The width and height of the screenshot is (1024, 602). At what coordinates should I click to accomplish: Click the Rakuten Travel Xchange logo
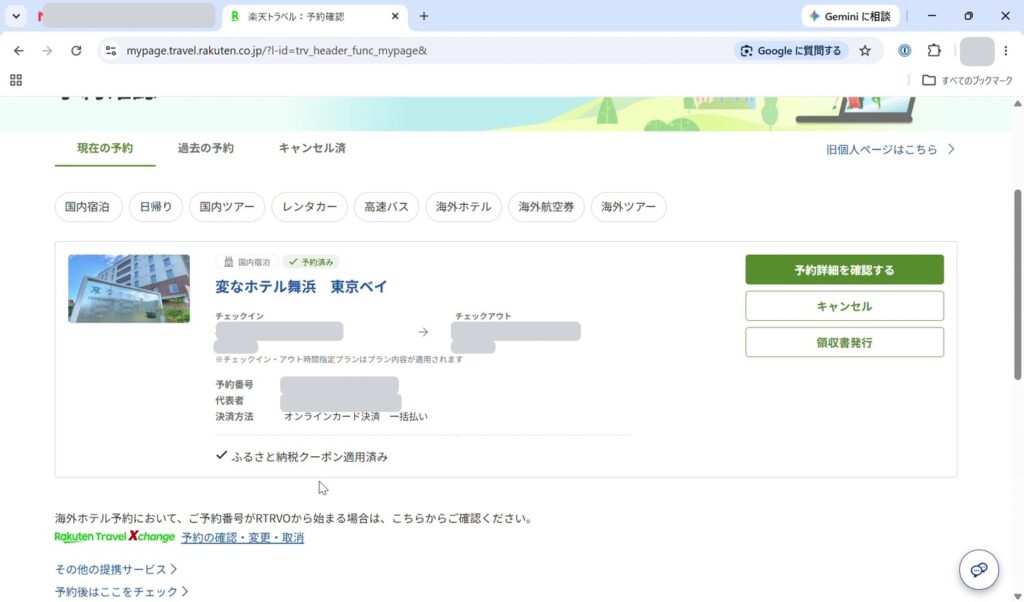[x=115, y=537]
